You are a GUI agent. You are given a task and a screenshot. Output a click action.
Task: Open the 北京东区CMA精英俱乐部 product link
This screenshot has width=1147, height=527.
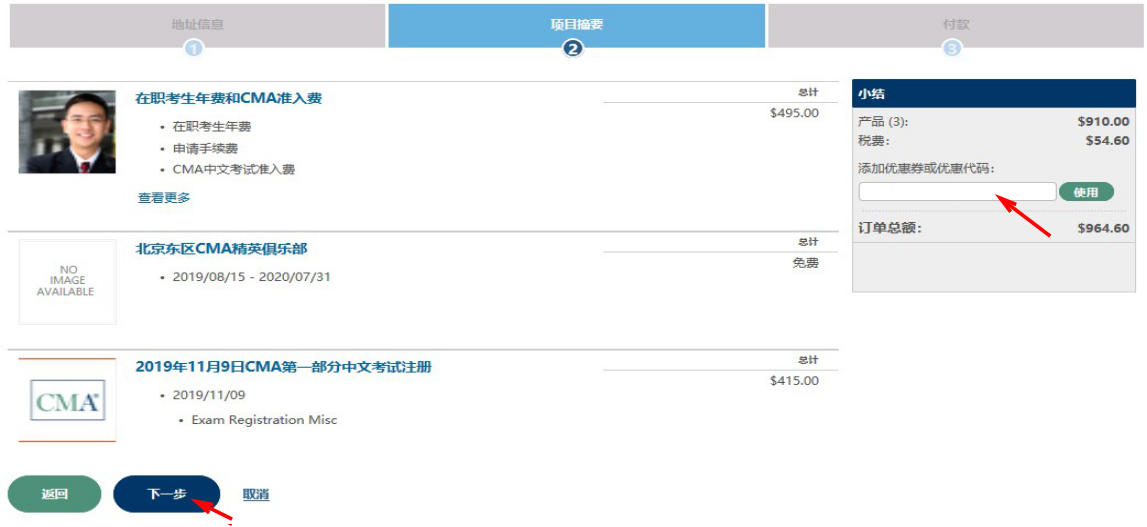click(221, 248)
